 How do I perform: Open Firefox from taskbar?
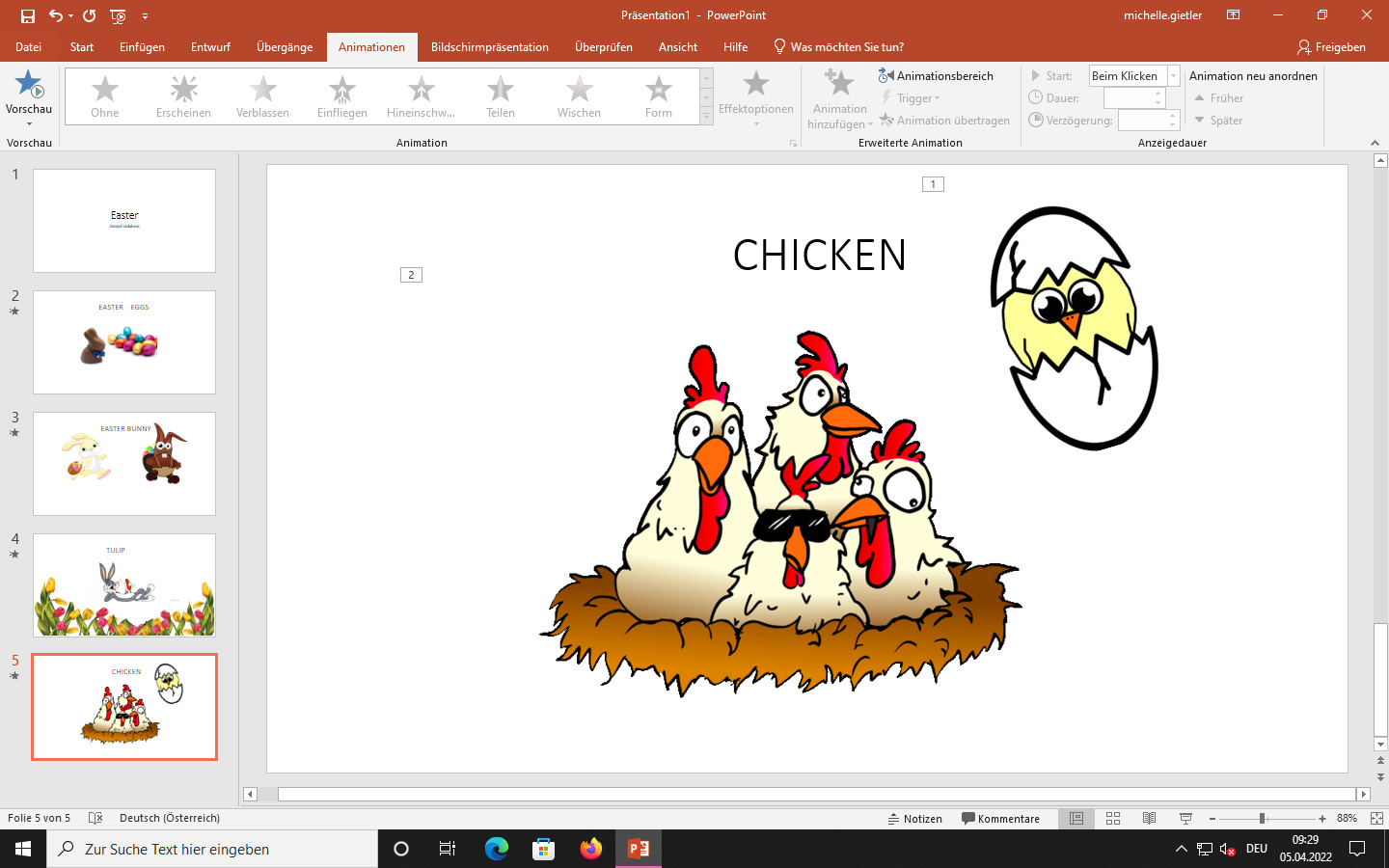[x=591, y=849]
